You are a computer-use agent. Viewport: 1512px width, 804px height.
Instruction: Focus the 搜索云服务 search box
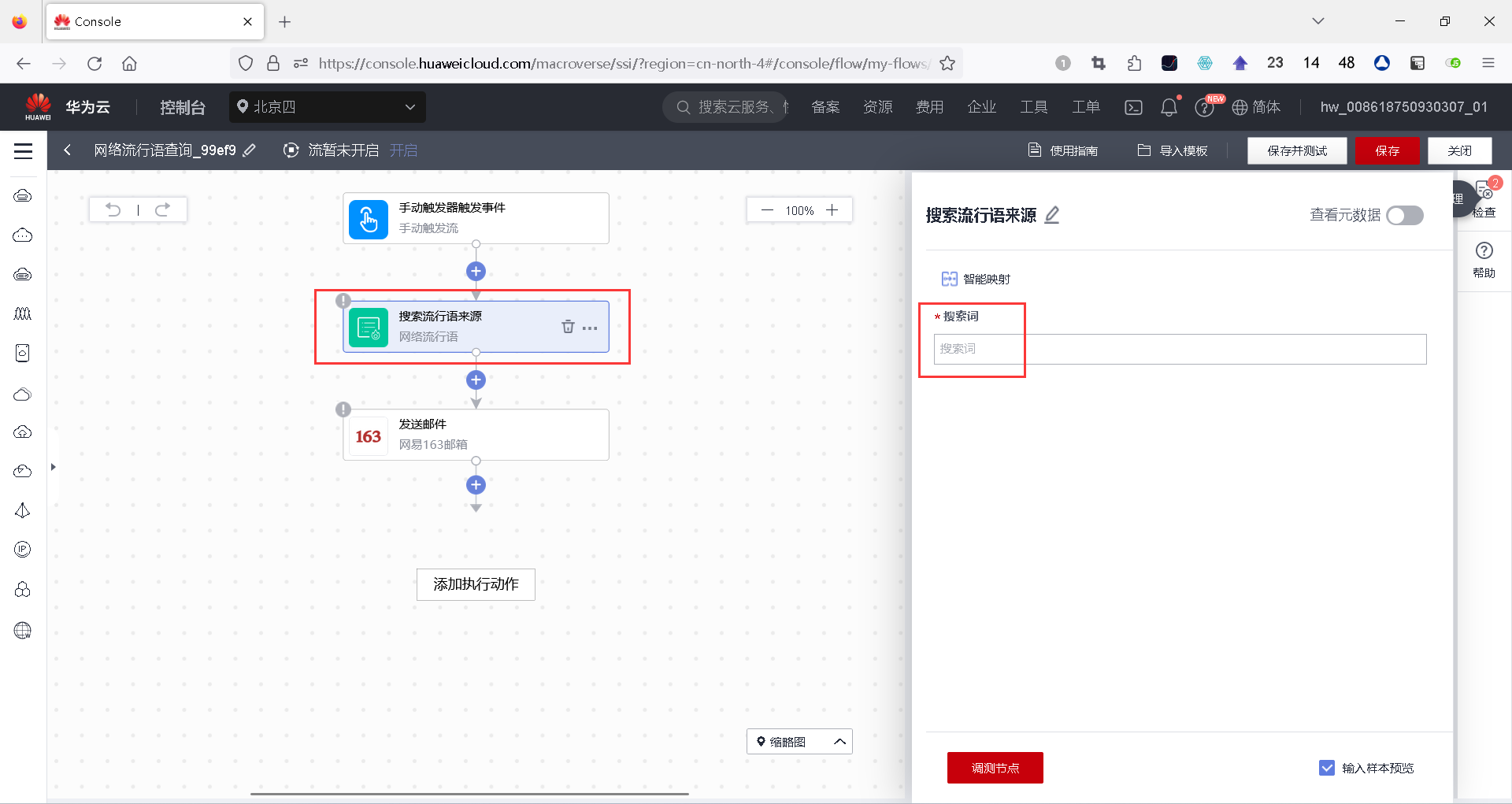[x=725, y=107]
